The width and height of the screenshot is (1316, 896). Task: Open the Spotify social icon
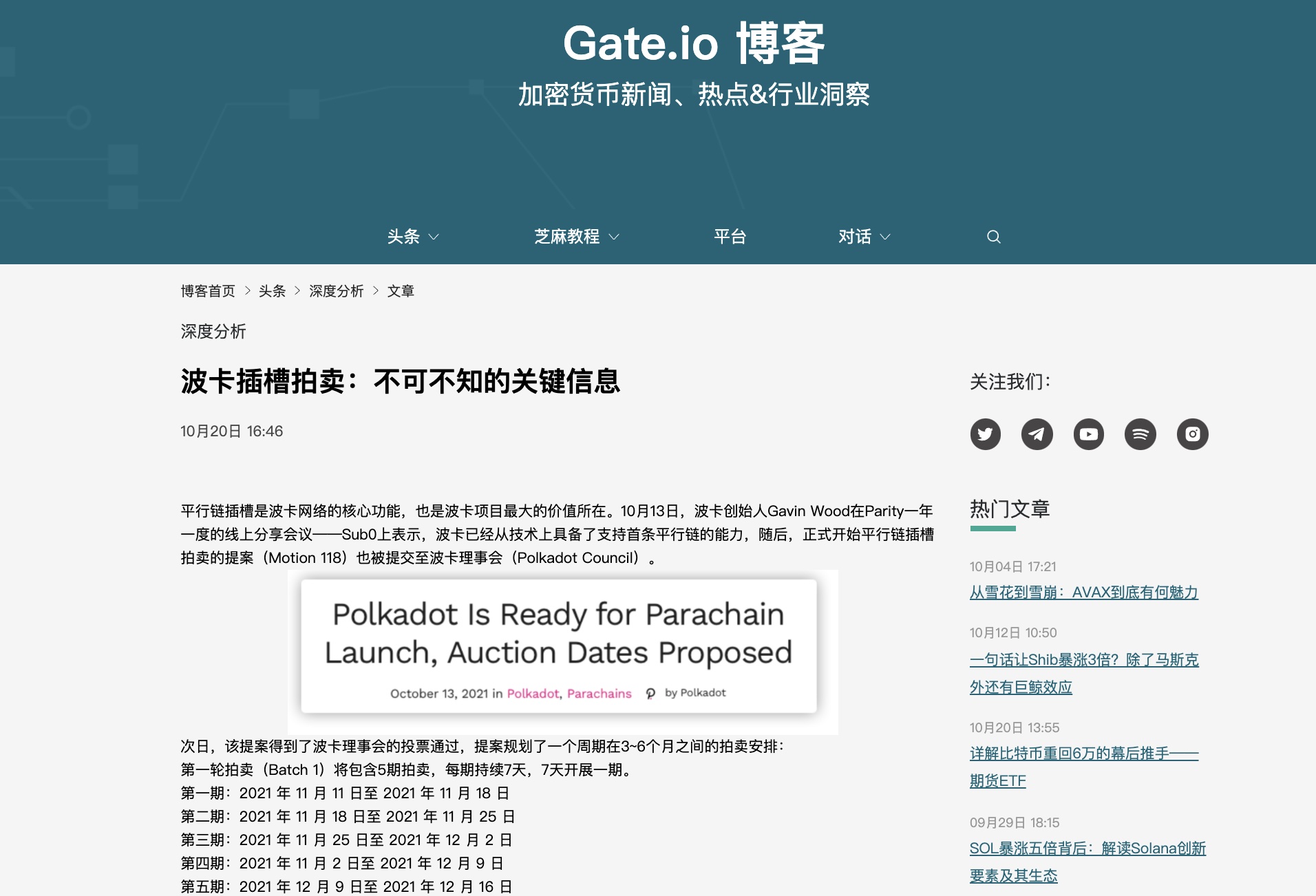[x=1140, y=434]
